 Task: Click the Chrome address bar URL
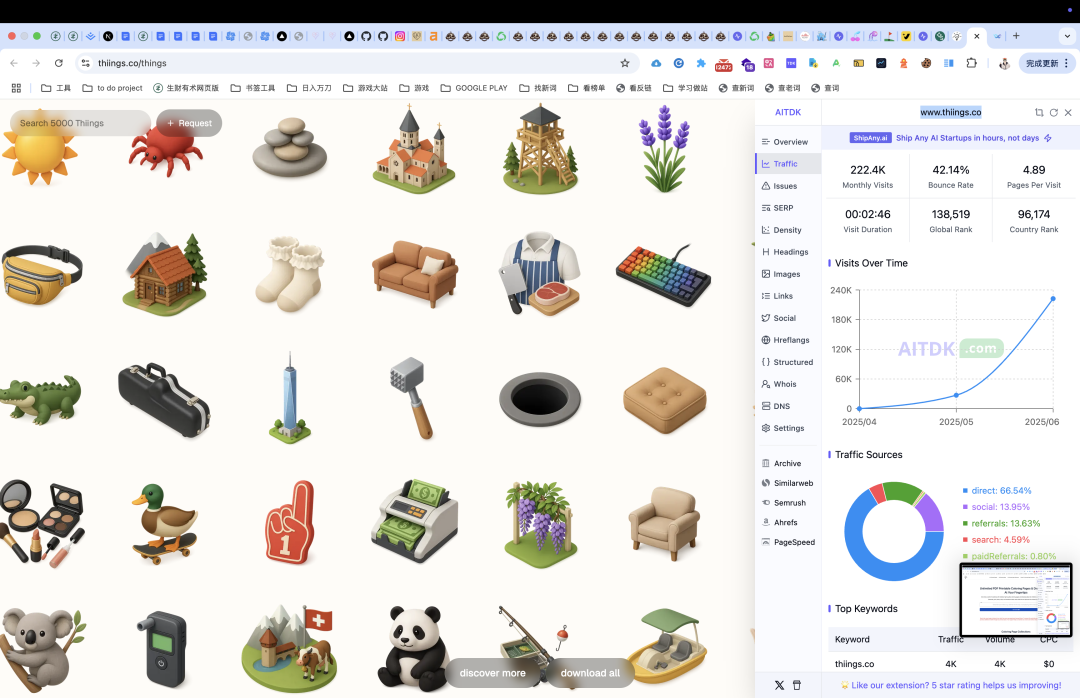(x=132, y=63)
